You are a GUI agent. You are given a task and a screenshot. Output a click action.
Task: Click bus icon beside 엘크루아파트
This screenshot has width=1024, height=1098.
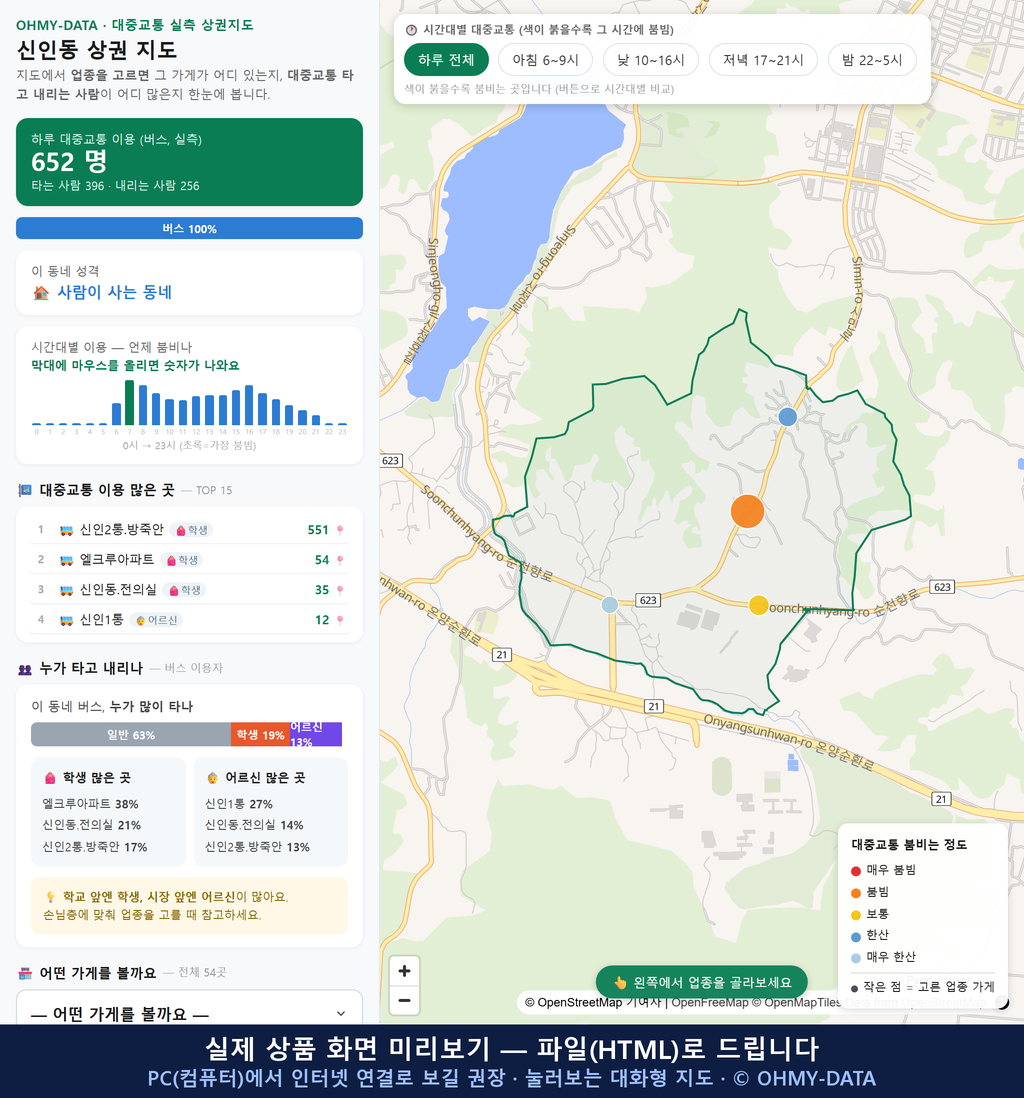click(x=67, y=560)
